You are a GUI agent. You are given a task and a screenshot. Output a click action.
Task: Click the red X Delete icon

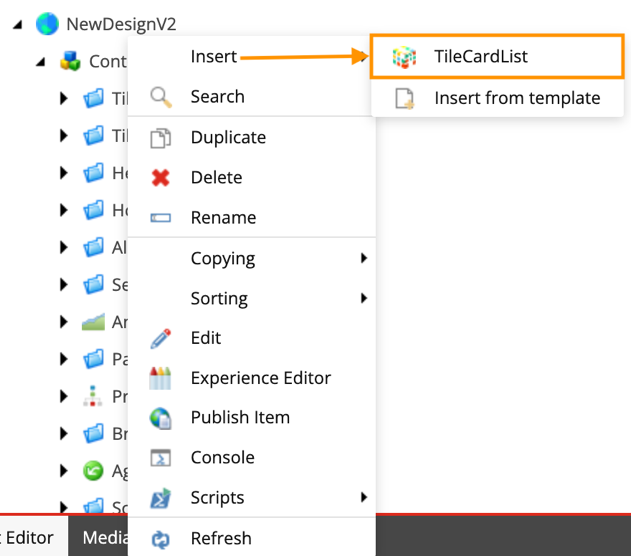pyautogui.click(x=160, y=178)
